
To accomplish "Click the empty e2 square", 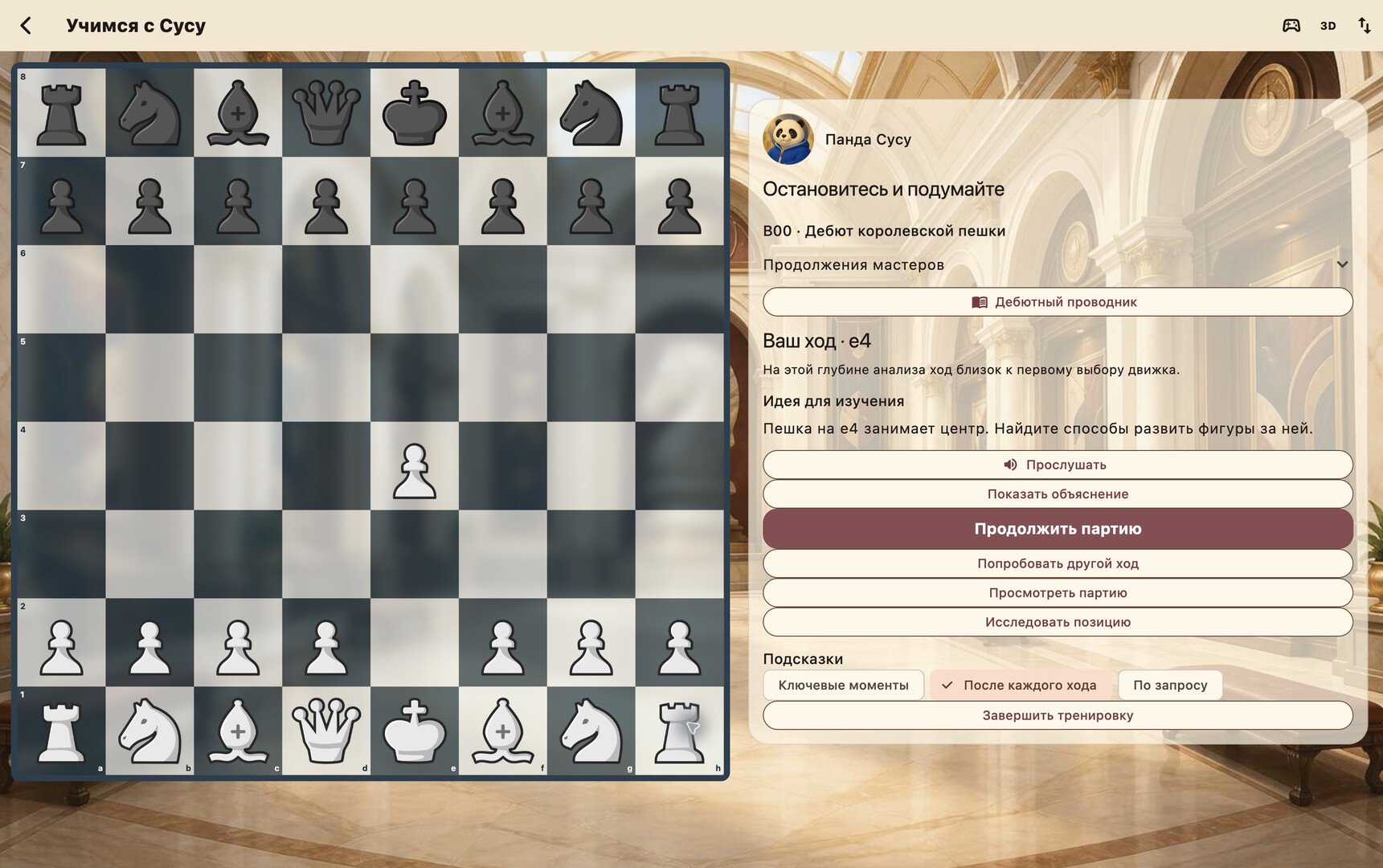I will pyautogui.click(x=415, y=643).
